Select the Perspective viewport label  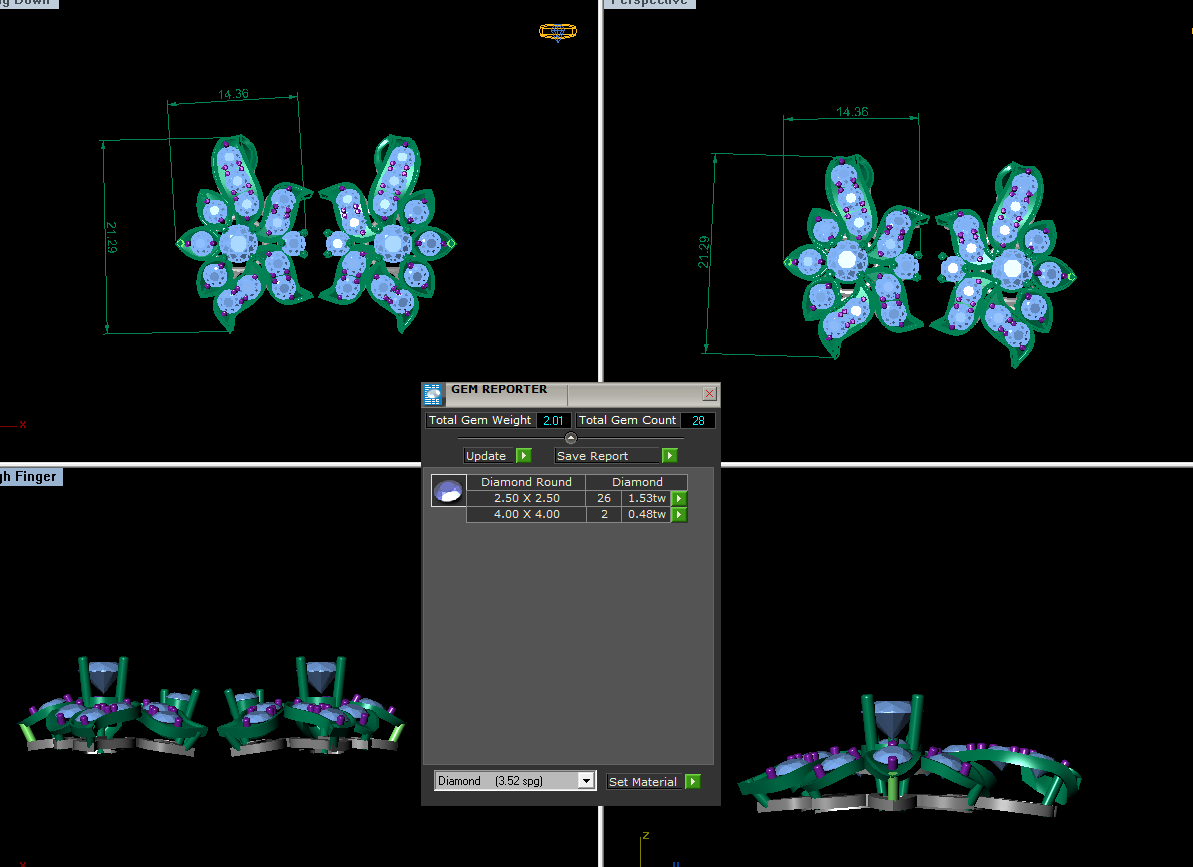tap(650, 3)
